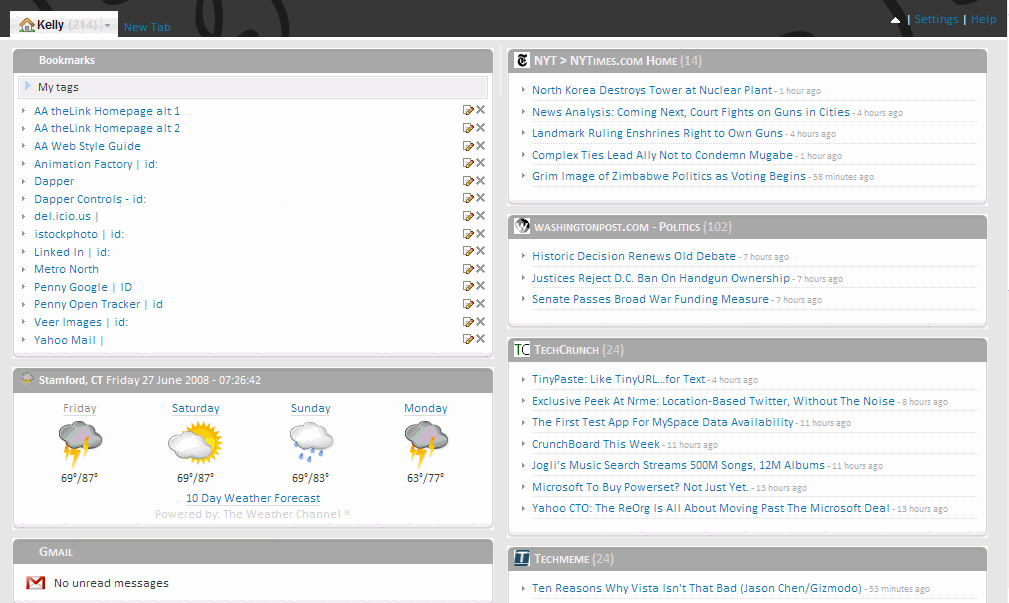Edit the Dapper bookmark entry

pyautogui.click(x=468, y=181)
